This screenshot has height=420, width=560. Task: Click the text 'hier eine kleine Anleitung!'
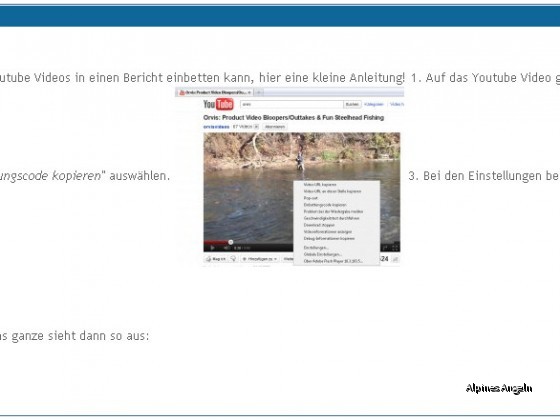click(332, 78)
